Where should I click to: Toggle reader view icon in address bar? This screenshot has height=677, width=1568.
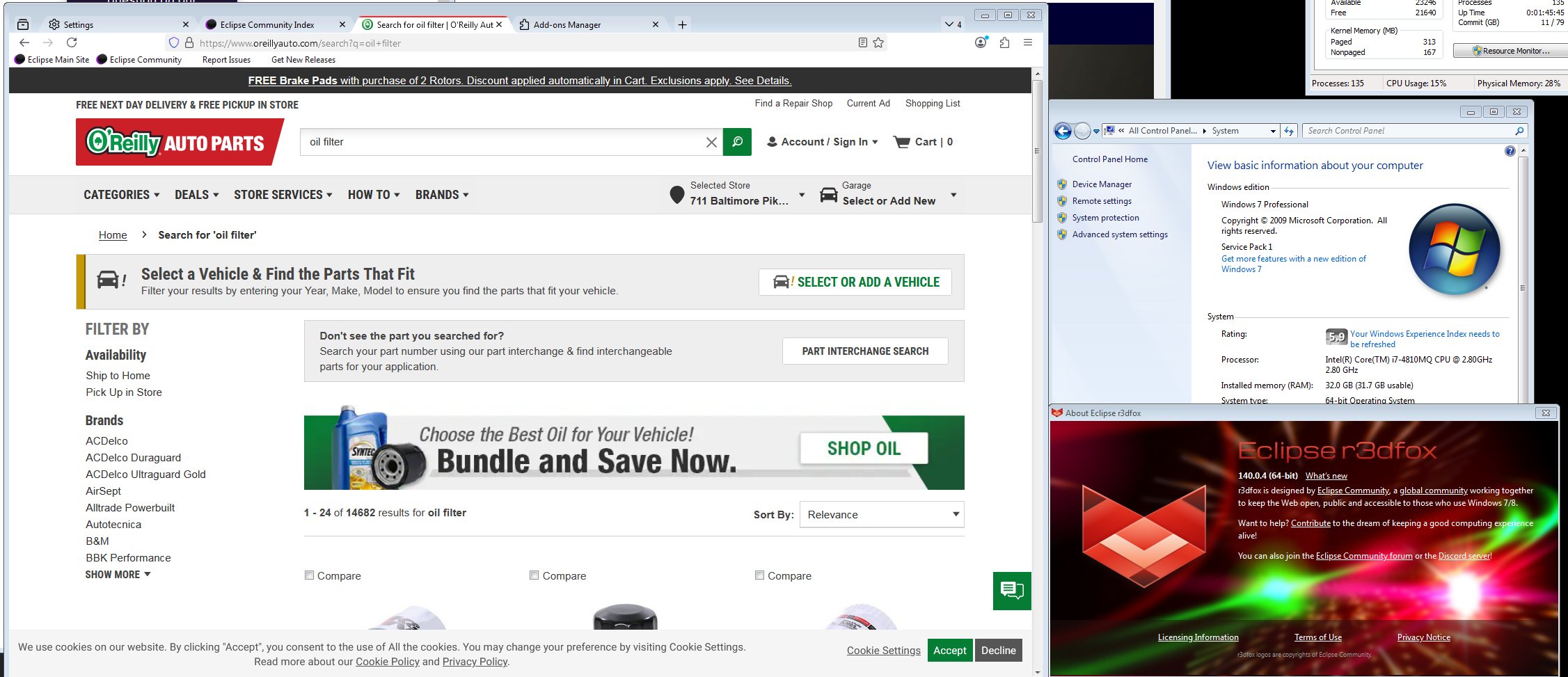[x=863, y=42]
